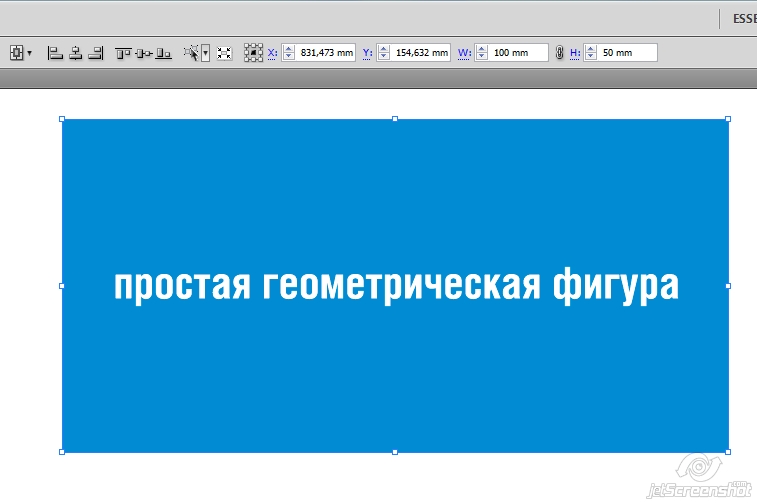The image size is (757, 504).
Task: Click the white text 'простая геометрическая фигура'
Action: (x=396, y=286)
